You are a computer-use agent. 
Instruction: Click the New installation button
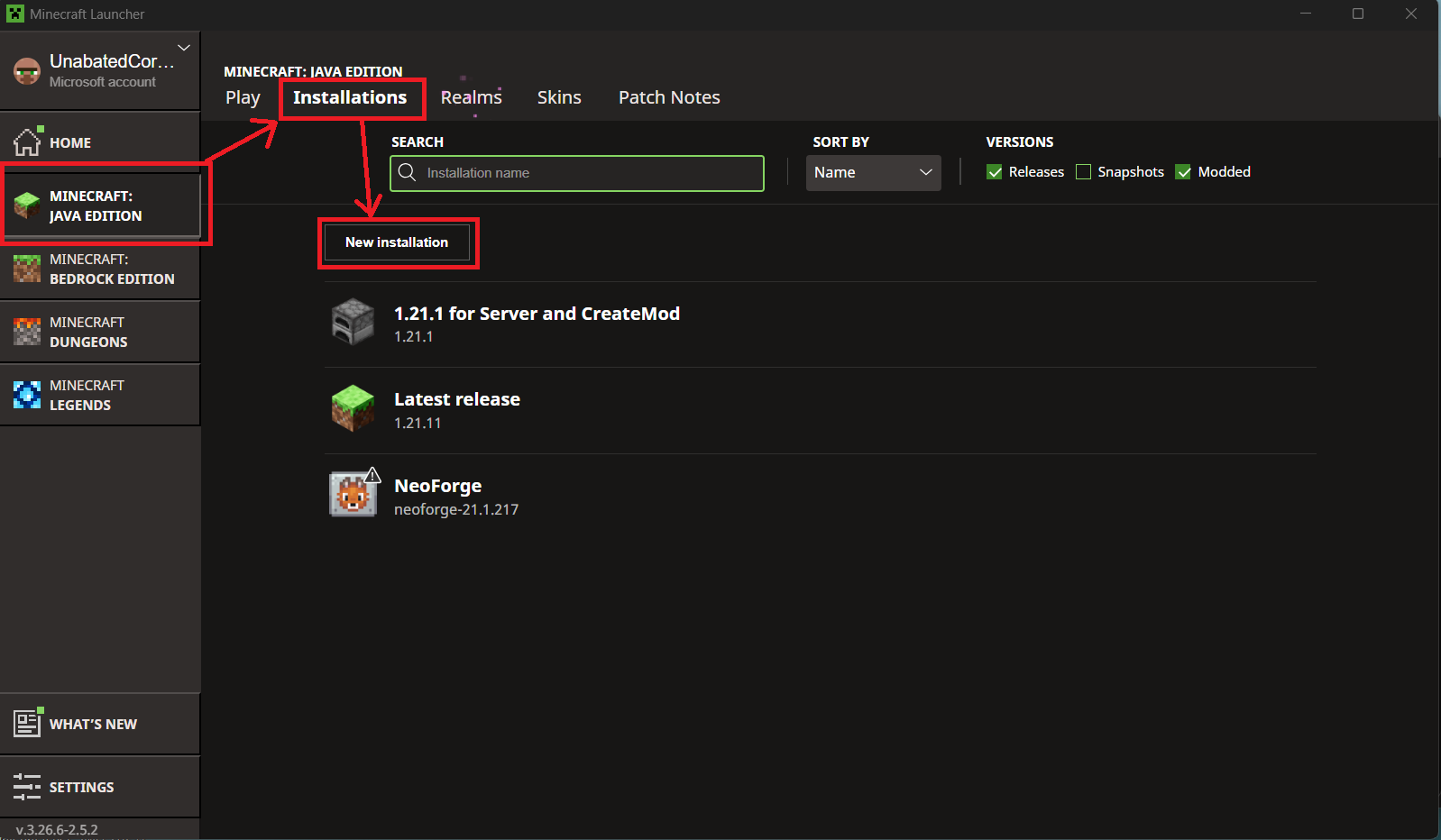click(397, 242)
